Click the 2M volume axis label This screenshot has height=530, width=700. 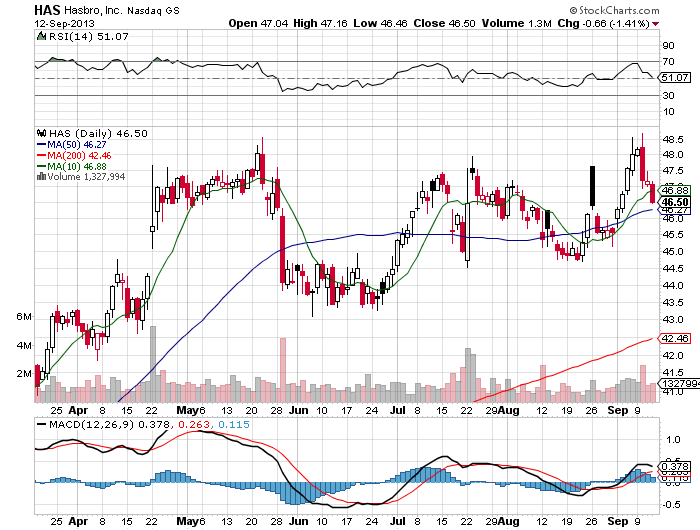24,373
